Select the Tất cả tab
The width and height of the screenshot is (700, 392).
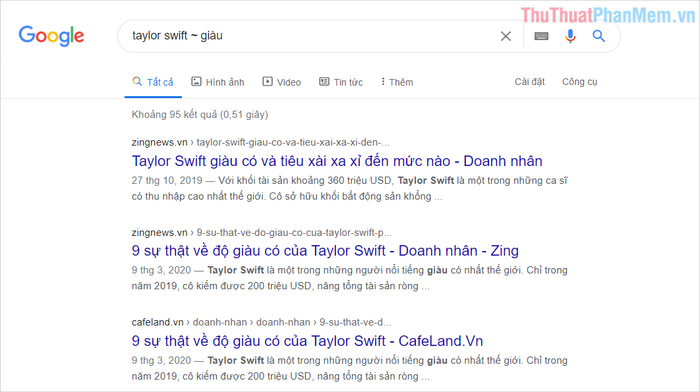click(153, 82)
